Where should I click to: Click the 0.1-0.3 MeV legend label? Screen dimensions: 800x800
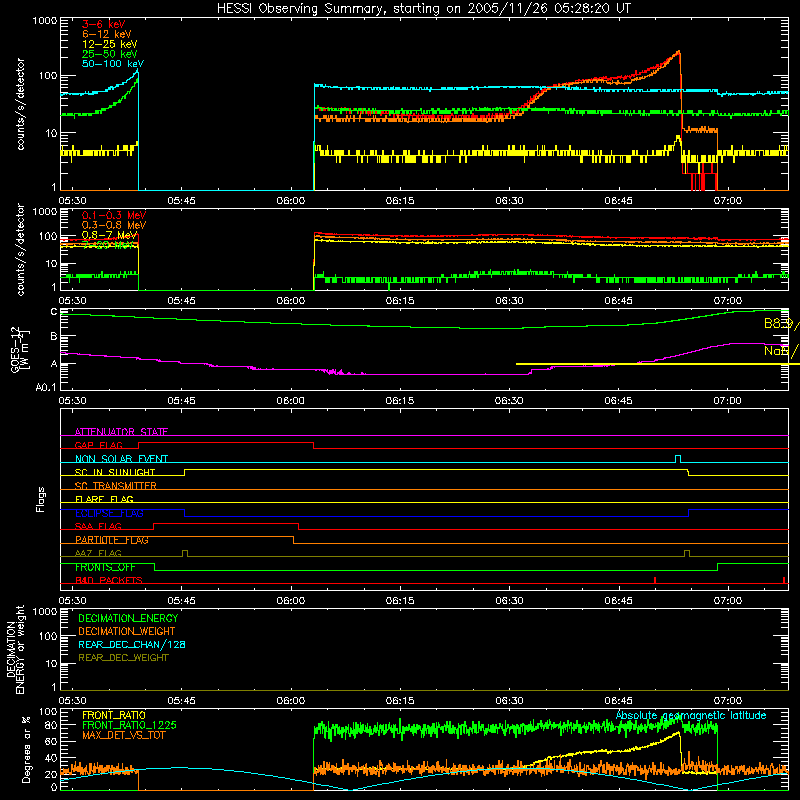point(114,215)
